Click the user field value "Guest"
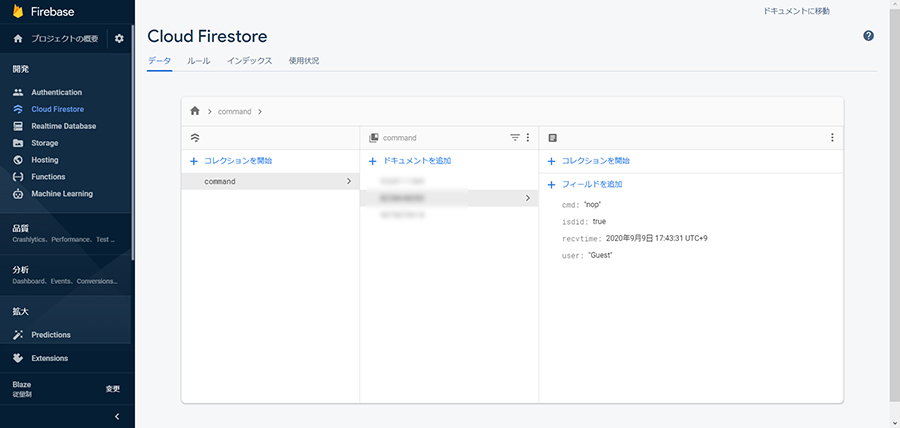Viewport: 900px width, 428px height. (600, 255)
